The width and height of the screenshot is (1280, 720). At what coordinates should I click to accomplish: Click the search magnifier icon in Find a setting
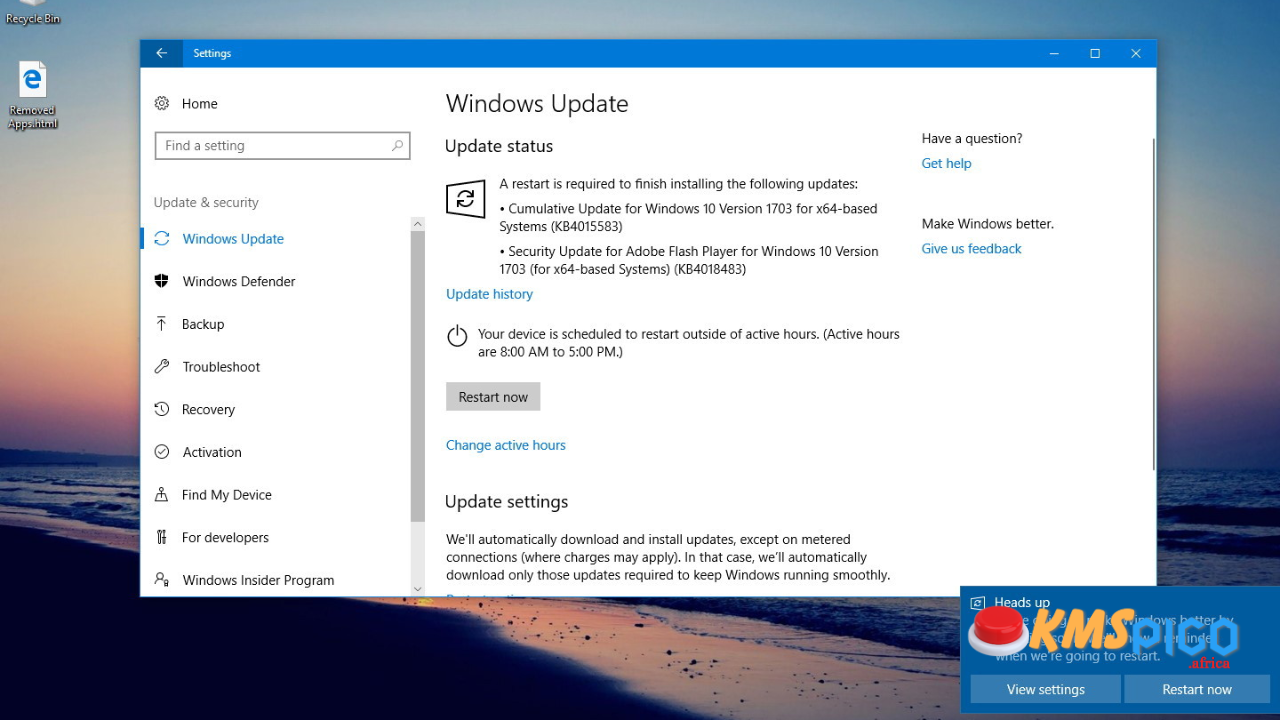pyautogui.click(x=397, y=145)
